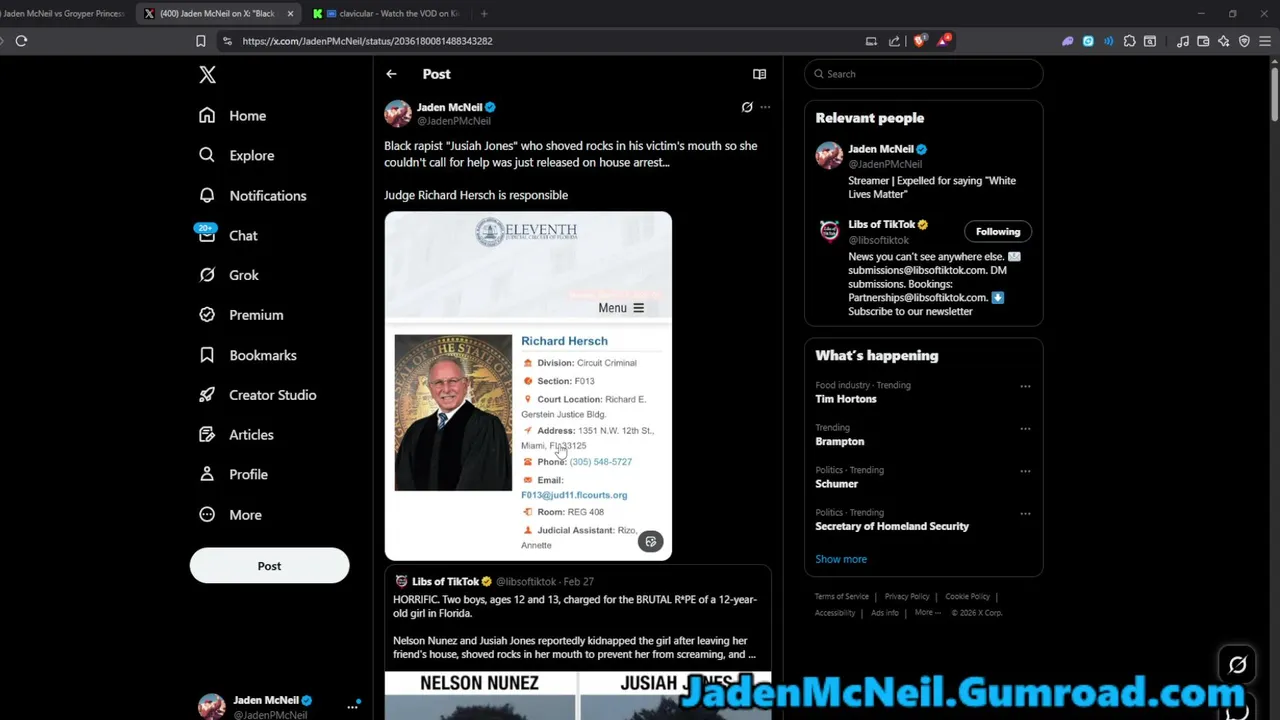Open the Creator Studio rocket icon
The height and width of the screenshot is (720, 1280).
[x=207, y=395]
